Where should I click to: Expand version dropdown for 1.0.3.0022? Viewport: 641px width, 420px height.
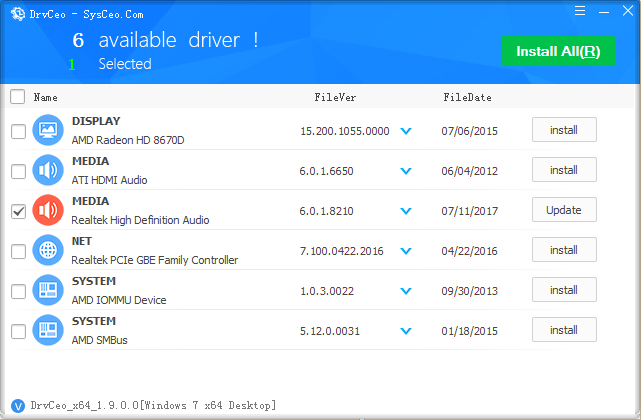click(406, 291)
